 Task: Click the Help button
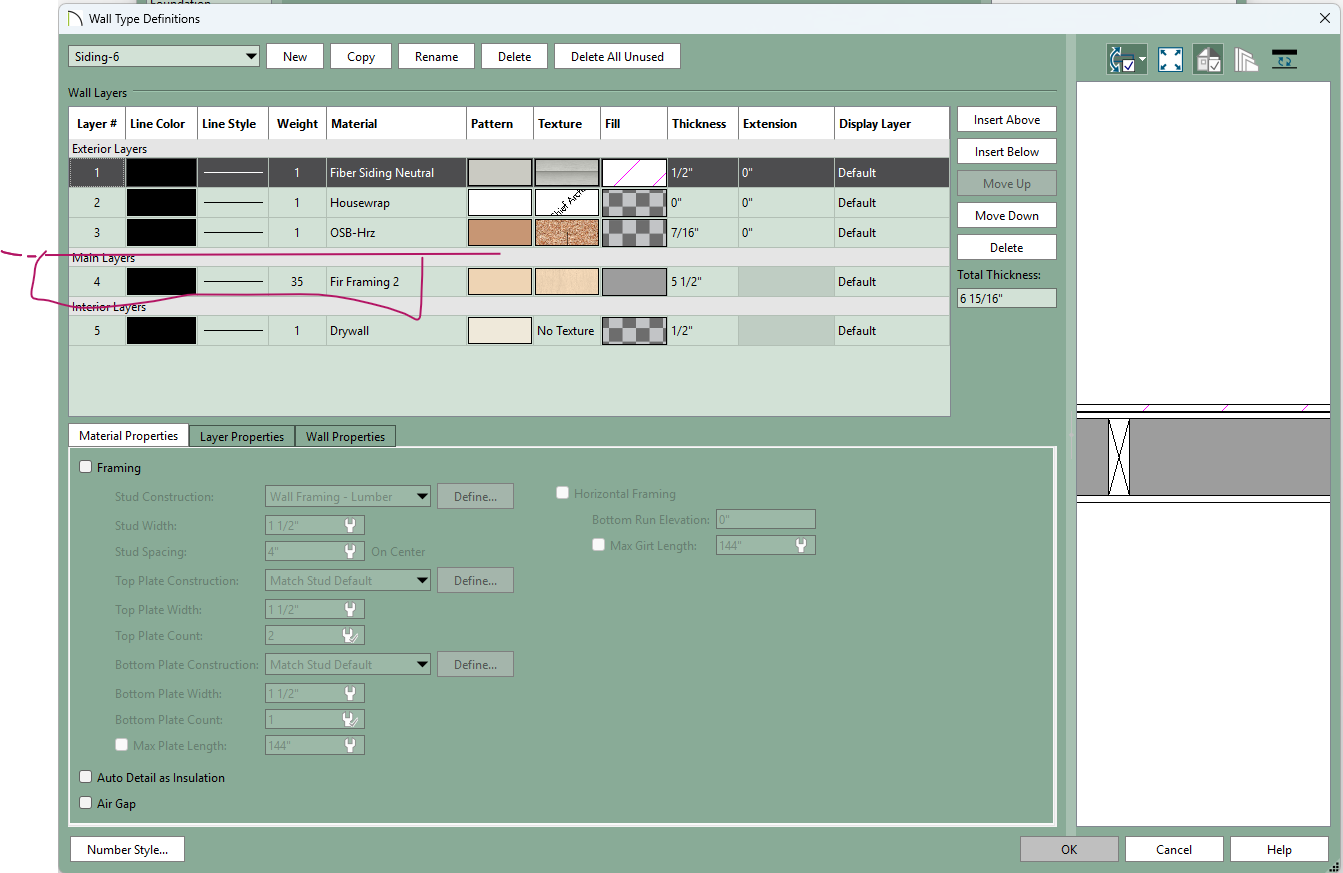(1279, 850)
